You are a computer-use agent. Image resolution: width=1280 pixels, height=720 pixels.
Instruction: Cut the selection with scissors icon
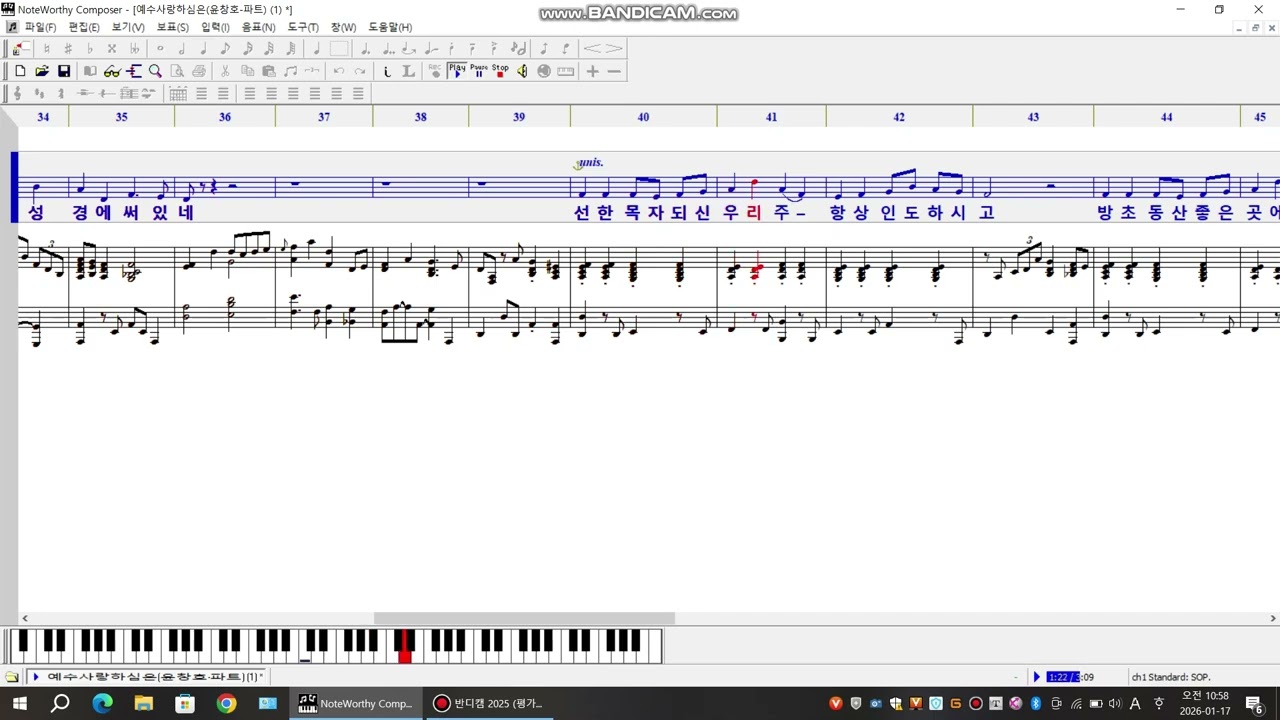[x=225, y=71]
